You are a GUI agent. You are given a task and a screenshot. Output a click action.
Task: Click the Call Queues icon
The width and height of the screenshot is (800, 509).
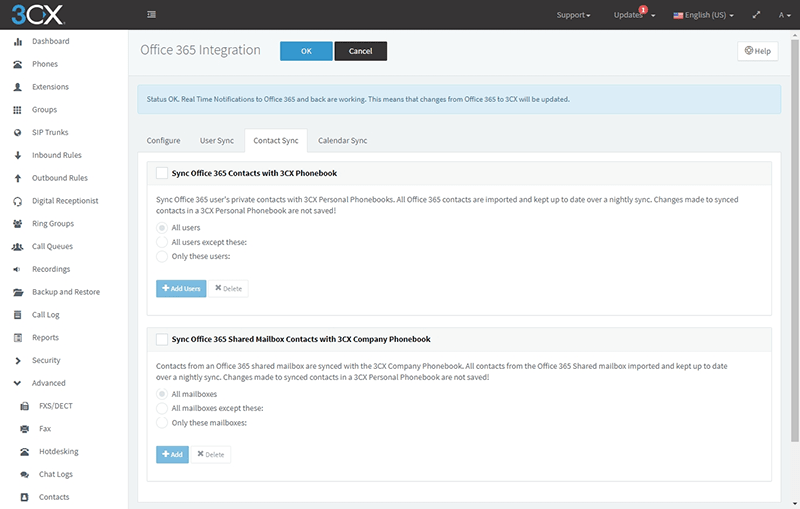click(18, 246)
